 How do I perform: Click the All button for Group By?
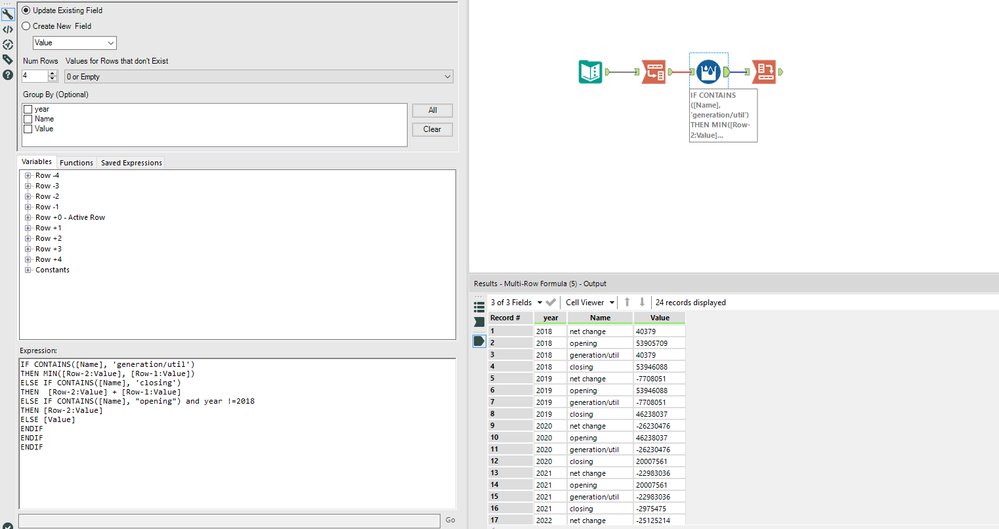(433, 110)
